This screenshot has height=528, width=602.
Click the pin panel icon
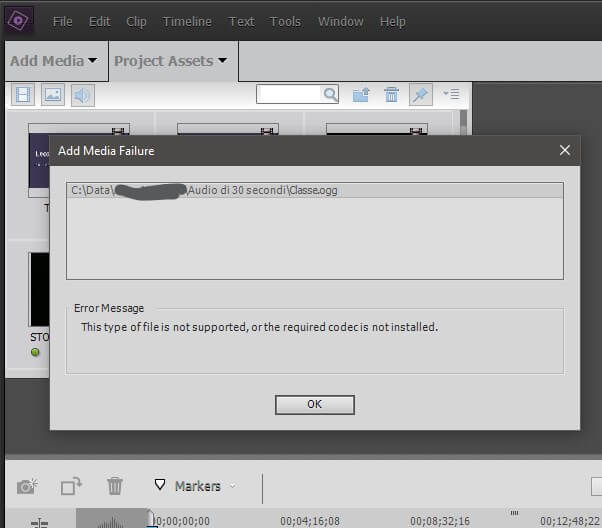pos(421,95)
